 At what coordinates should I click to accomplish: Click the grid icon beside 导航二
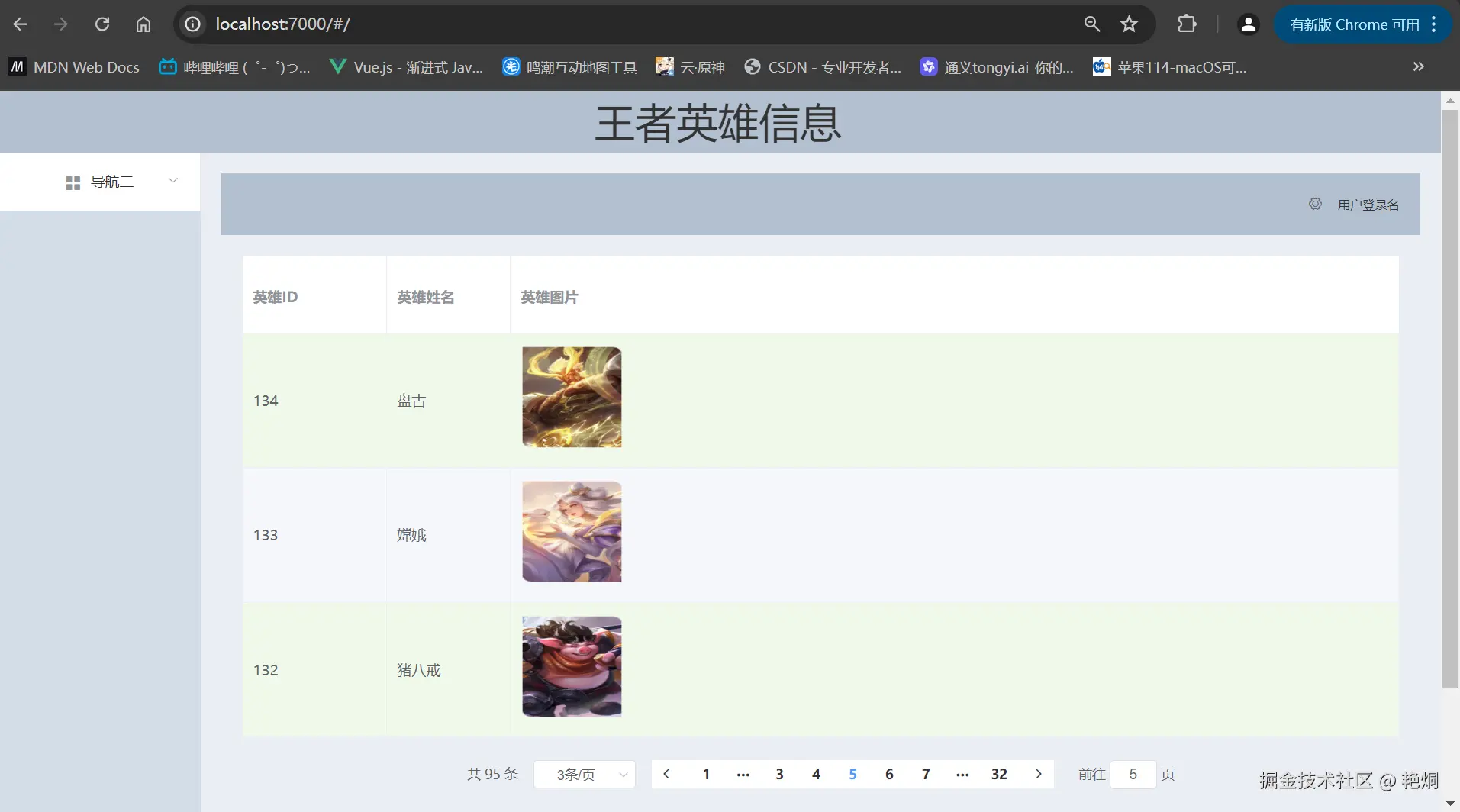(x=72, y=182)
